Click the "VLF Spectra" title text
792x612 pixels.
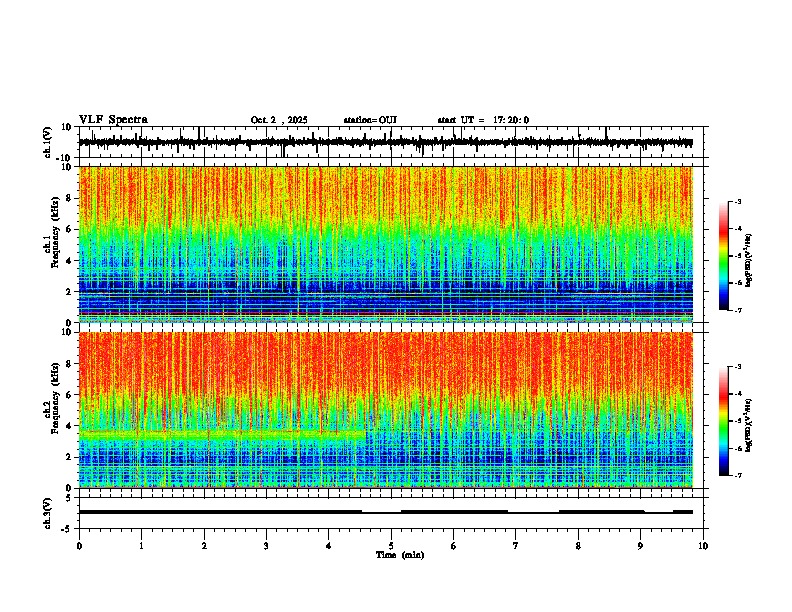coord(113,120)
